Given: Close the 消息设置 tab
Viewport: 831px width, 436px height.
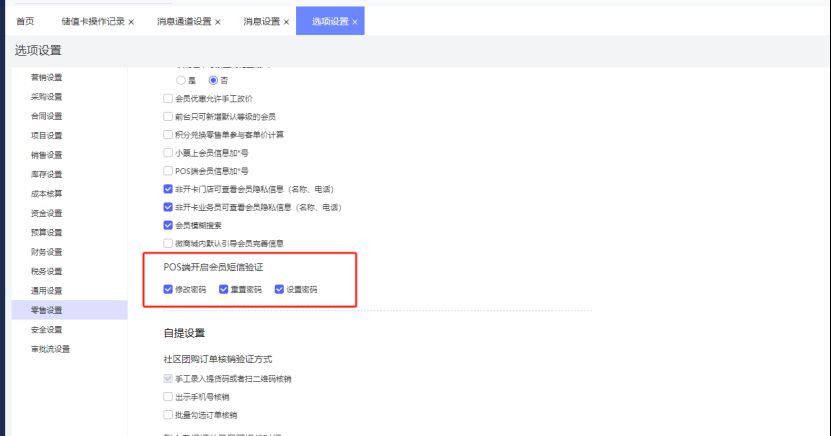Looking at the screenshot, I should tap(287, 21).
